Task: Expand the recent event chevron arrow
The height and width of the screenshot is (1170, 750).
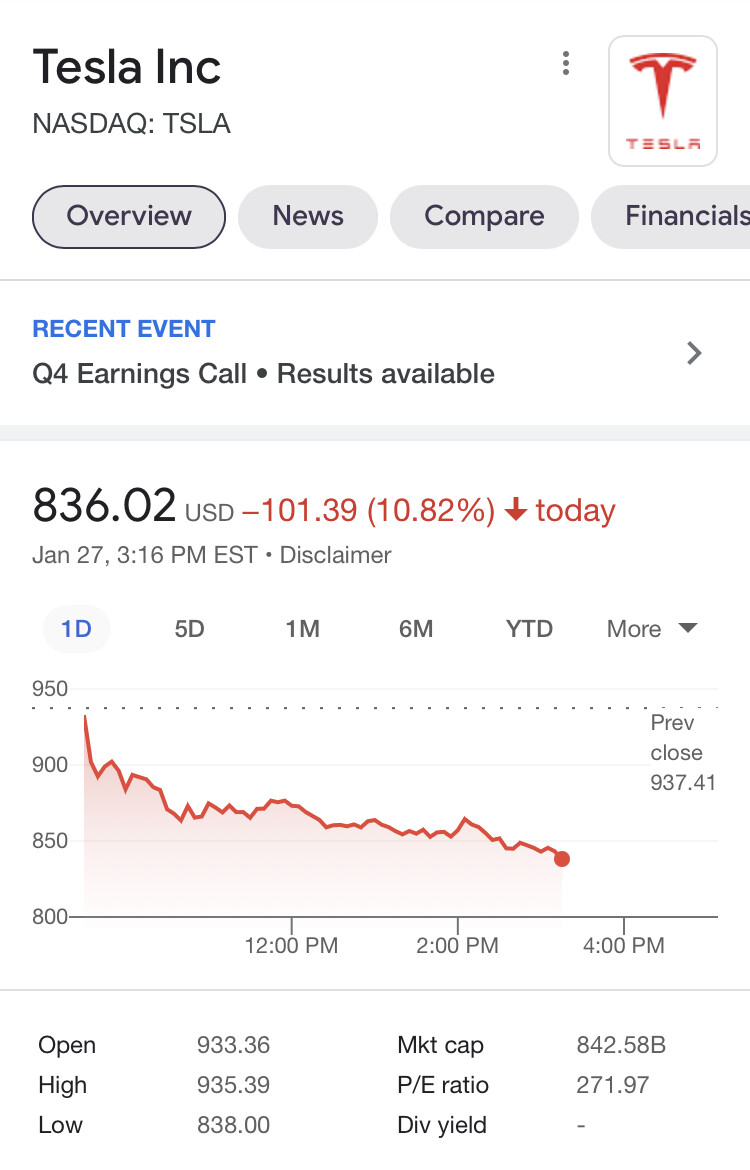Action: (x=695, y=353)
